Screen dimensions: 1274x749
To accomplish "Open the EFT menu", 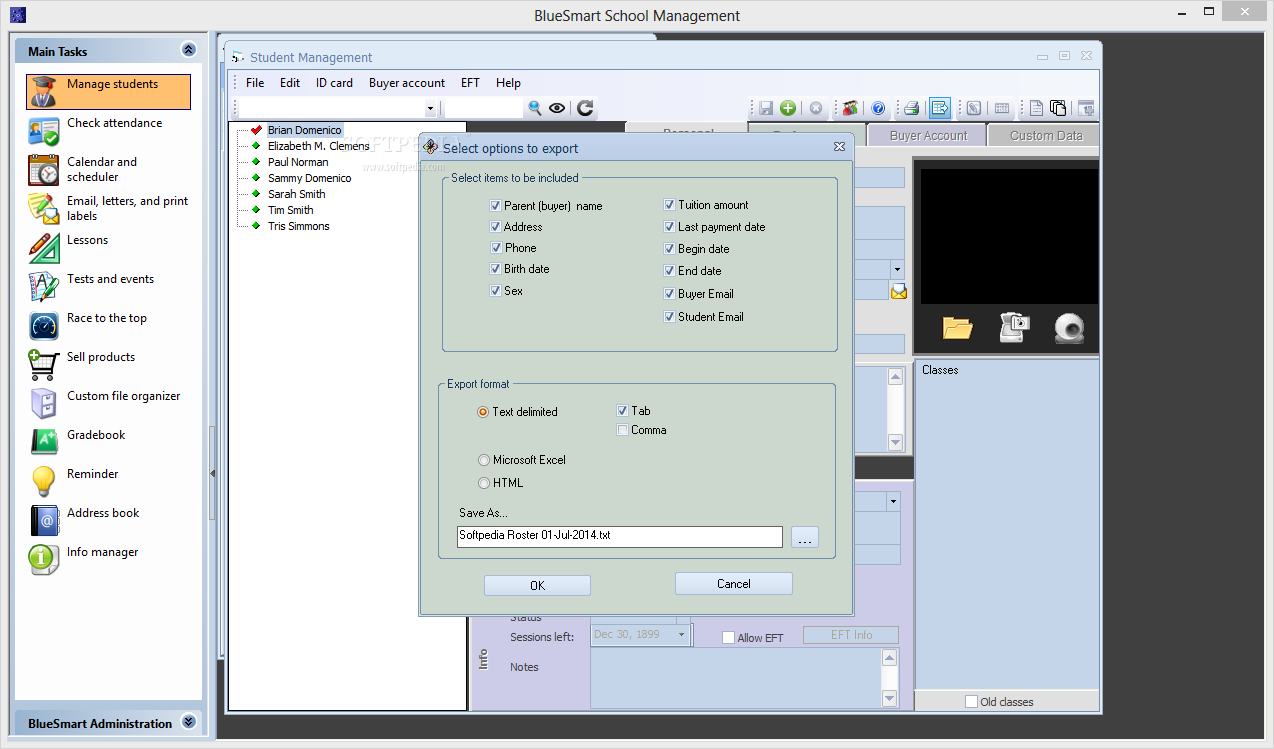I will tap(470, 83).
